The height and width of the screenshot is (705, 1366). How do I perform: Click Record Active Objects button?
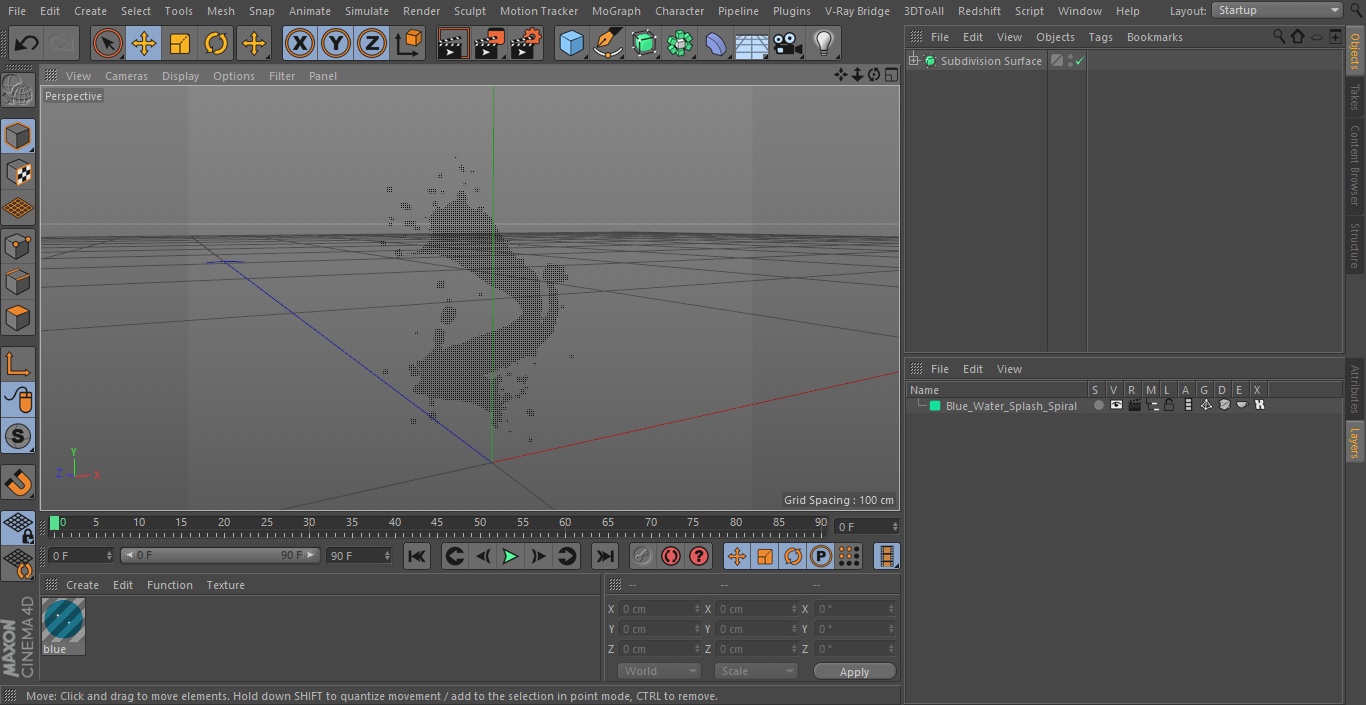pos(643,556)
